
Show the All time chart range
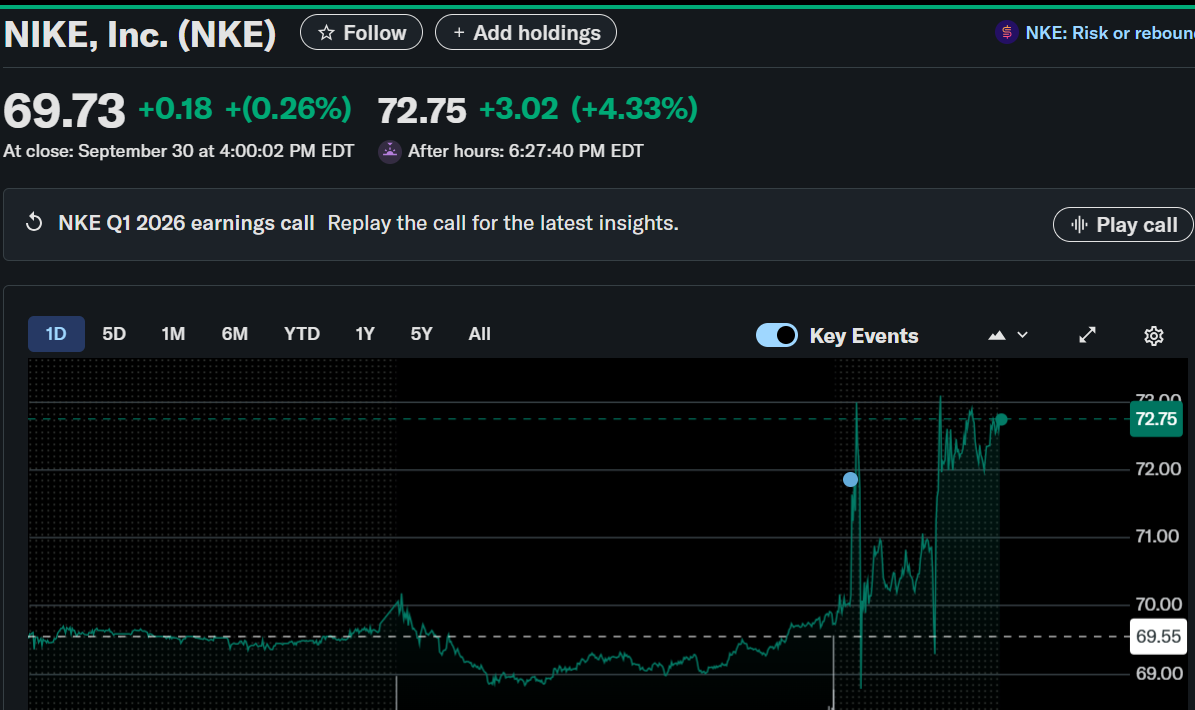480,334
